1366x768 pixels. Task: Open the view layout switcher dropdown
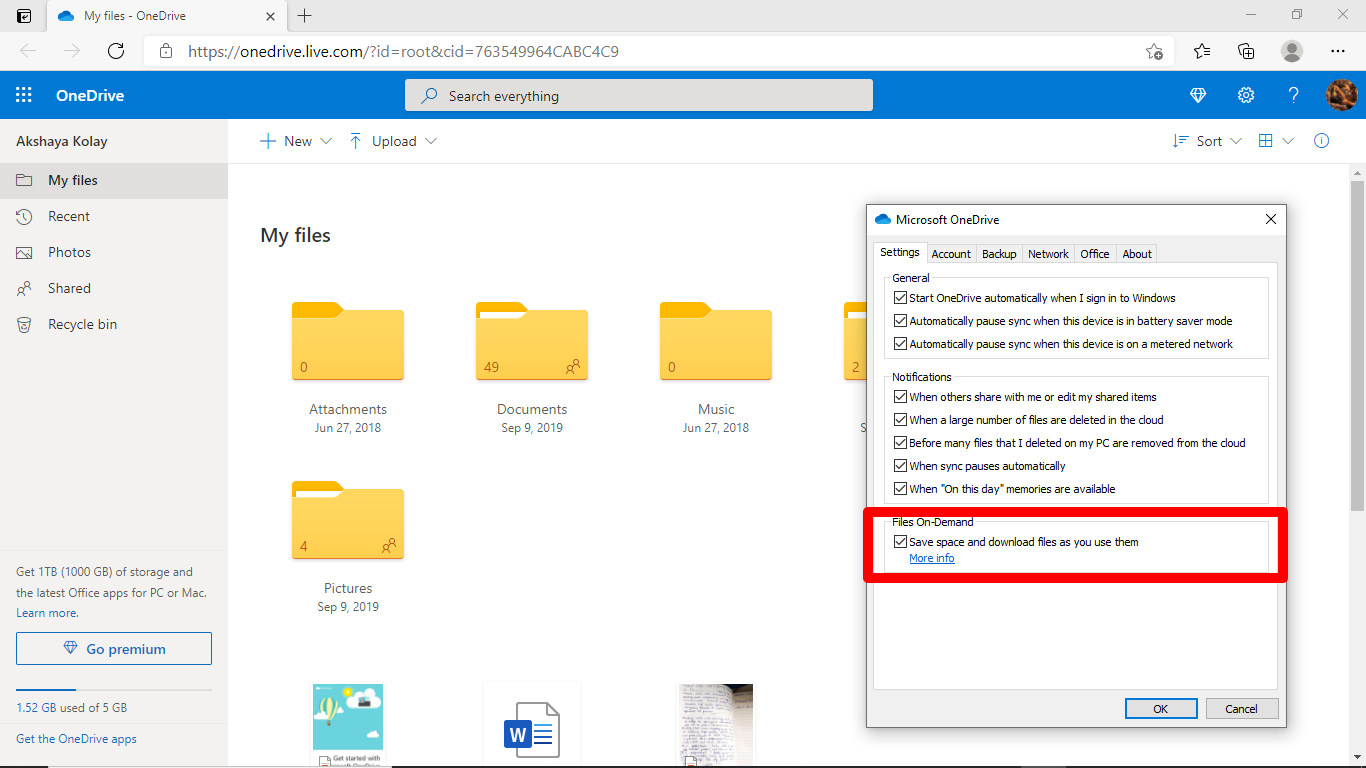click(x=1276, y=141)
